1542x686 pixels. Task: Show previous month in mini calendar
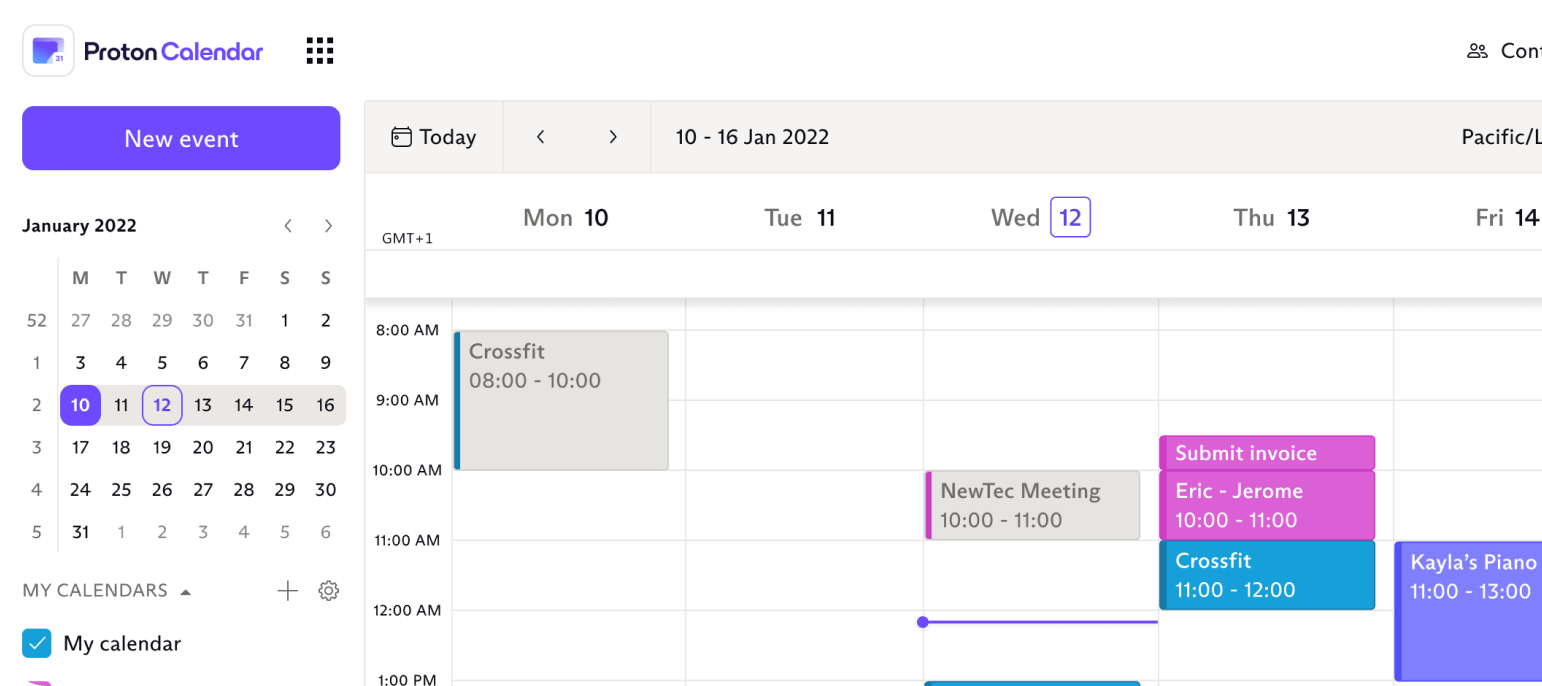[288, 226]
